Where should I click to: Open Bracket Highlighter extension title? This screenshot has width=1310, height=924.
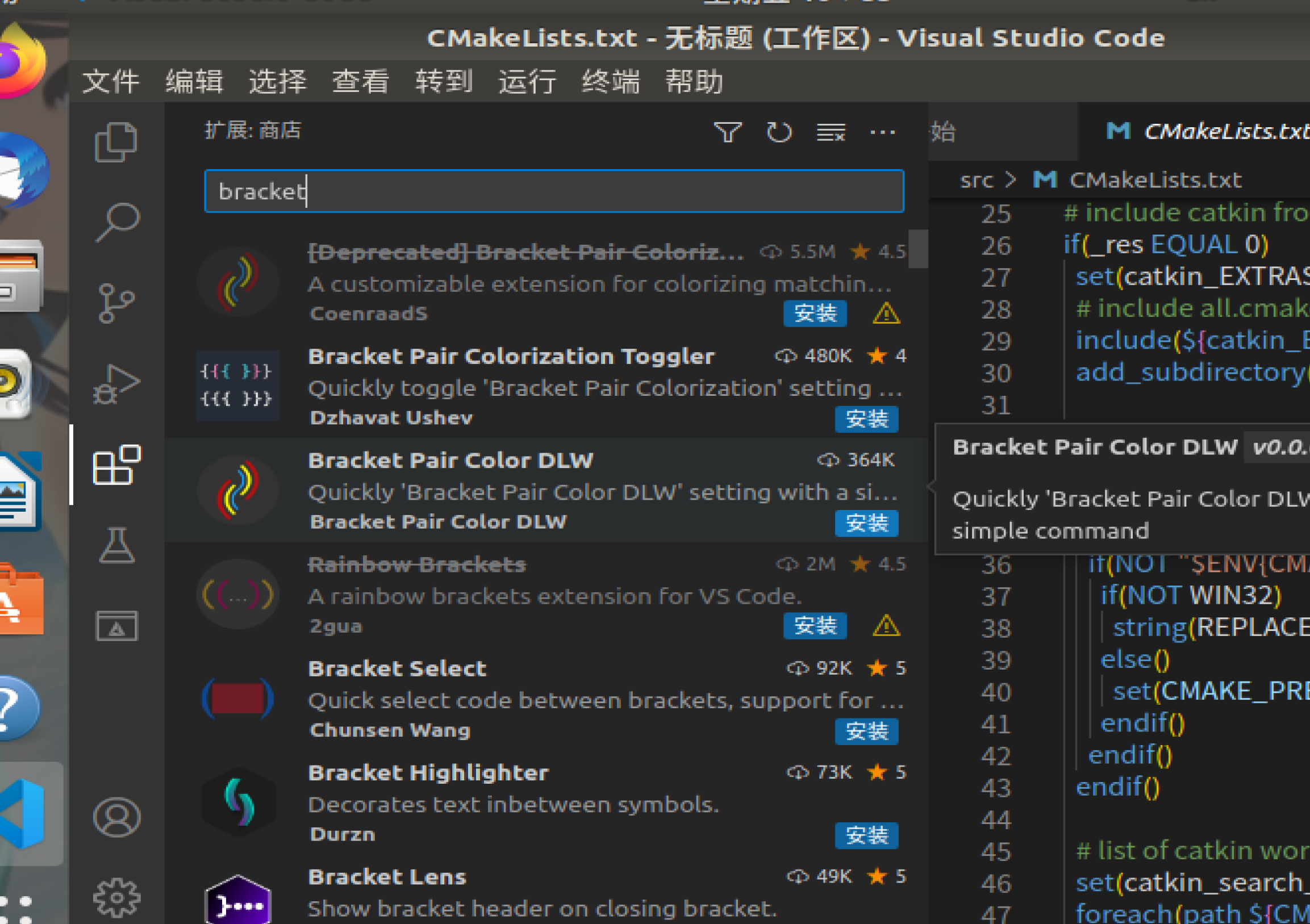[428, 773]
